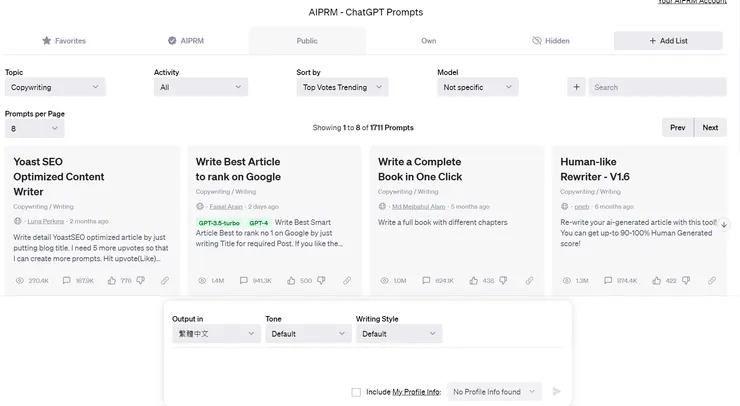The height and width of the screenshot is (406, 740).
Task: Click comments icon on Yoast SEO card
Action: pos(67,280)
